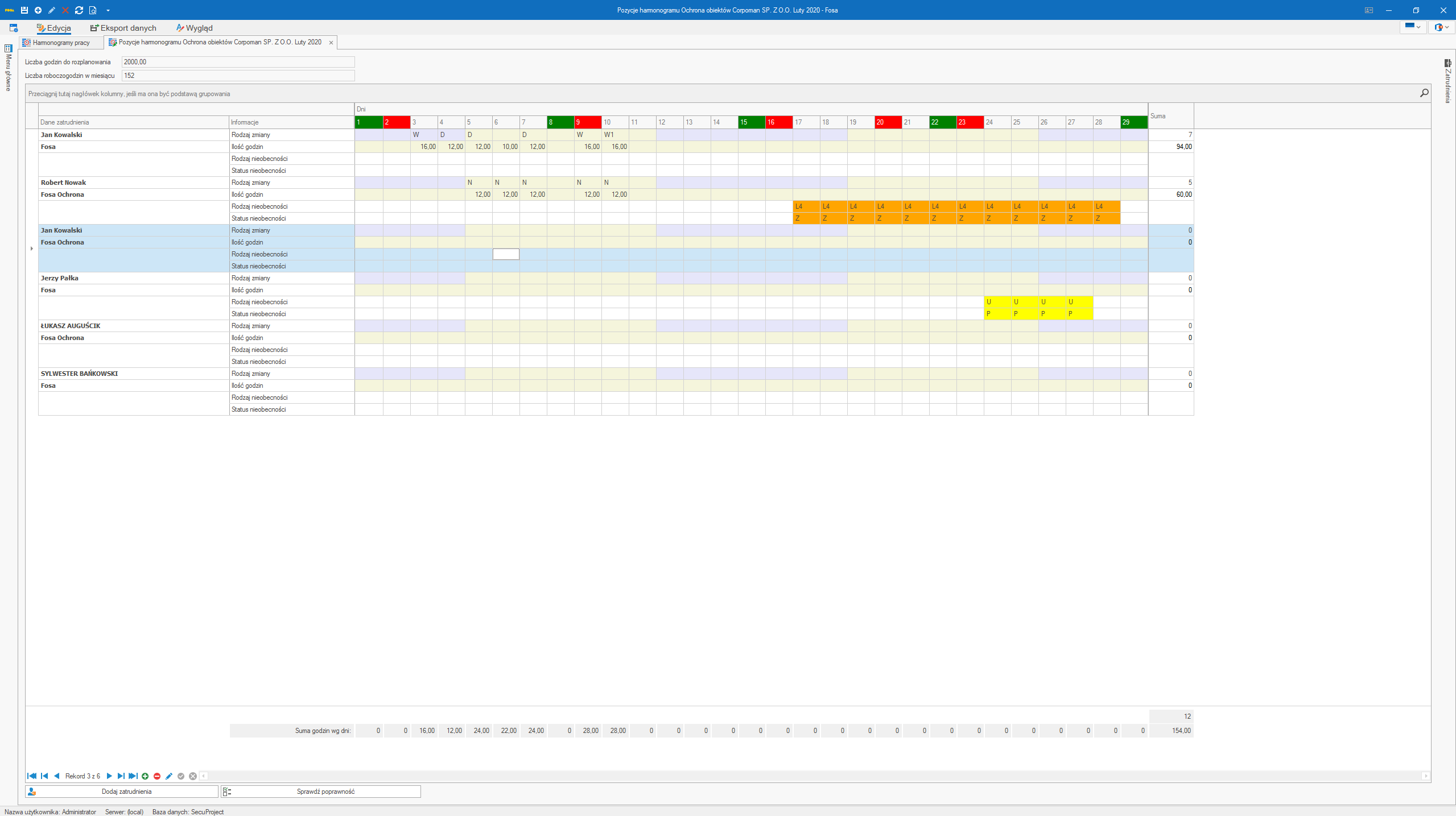Click the red remove record icon
1456x816 pixels.
(x=157, y=776)
